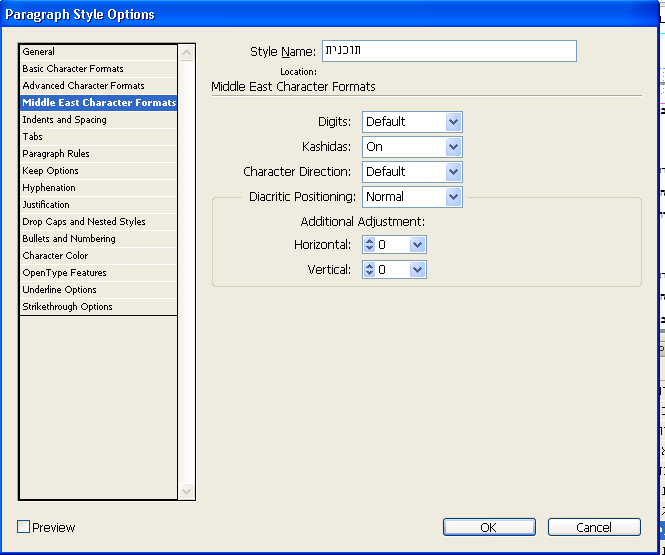Click the Vertical adjustment stepper arrows
665x555 pixels.
[x=369, y=270]
